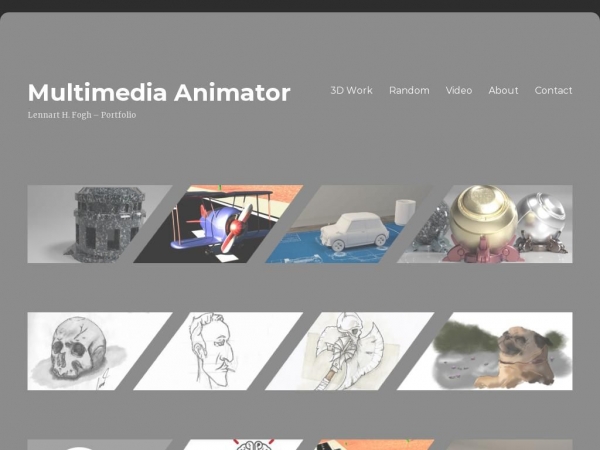
Task: Open the blue biplane render thumbnail
Action: 218,224
